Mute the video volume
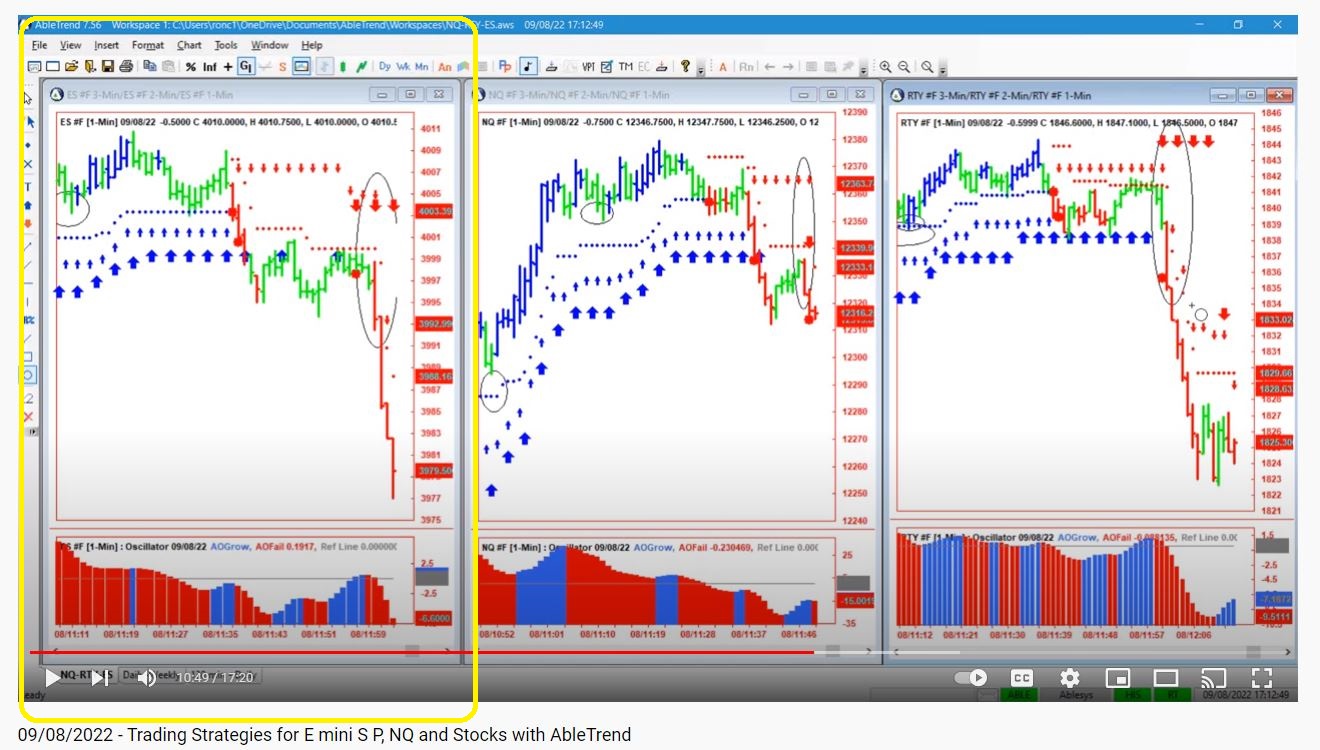 (147, 678)
